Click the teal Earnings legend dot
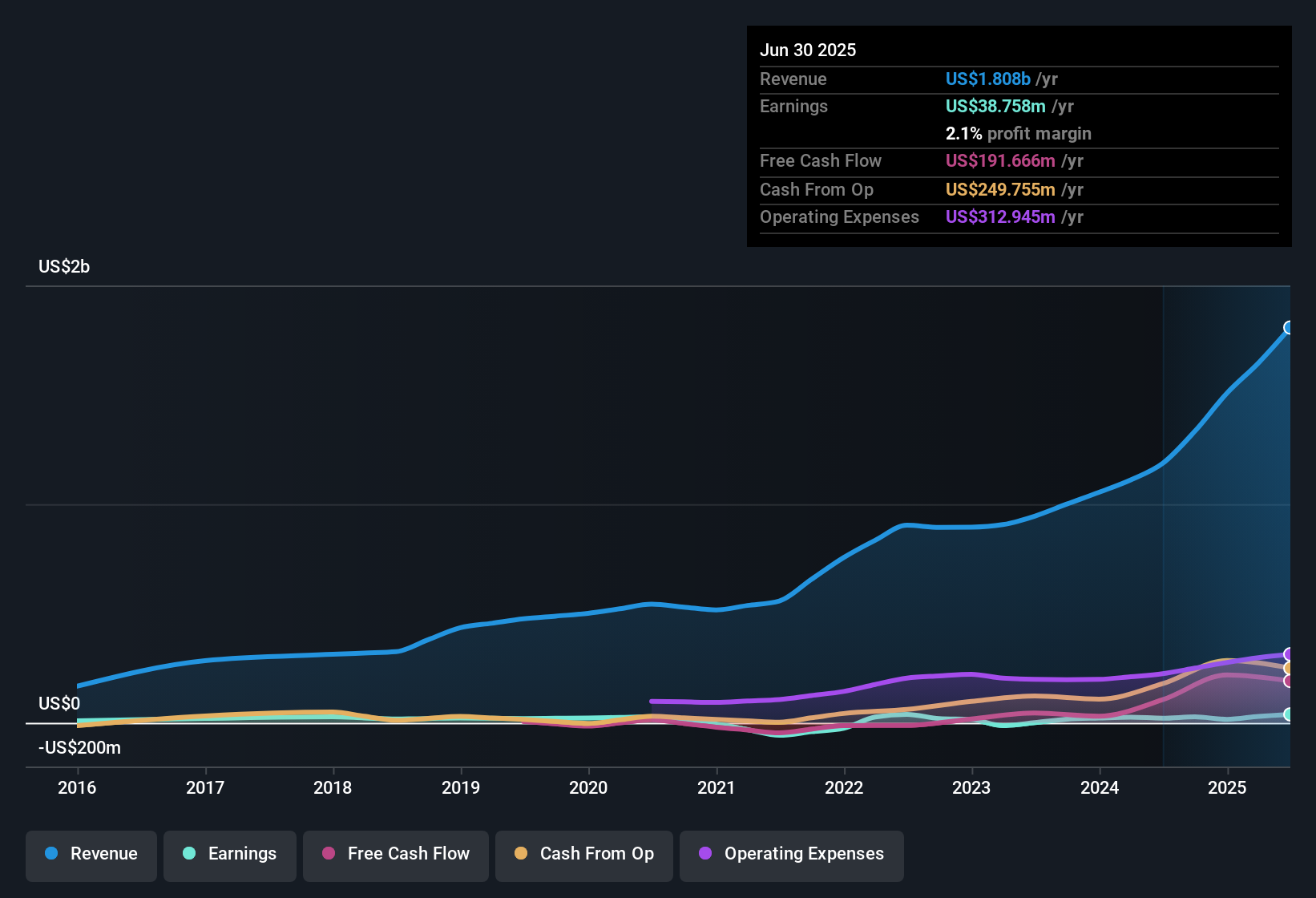1316x898 pixels. pos(189,854)
